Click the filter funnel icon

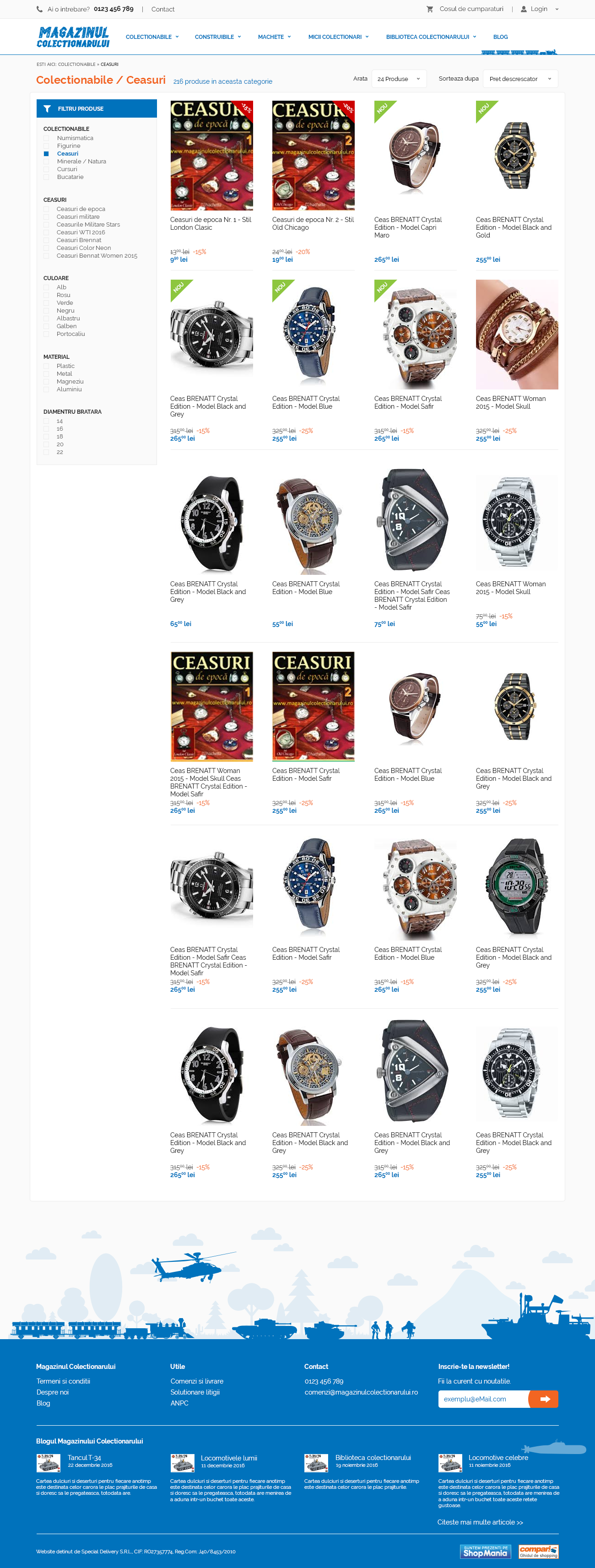[47, 108]
